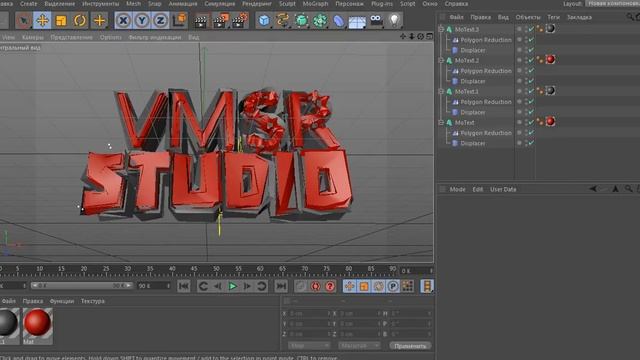Open the Snap menu
The height and width of the screenshot is (360, 640).
coord(155,4)
